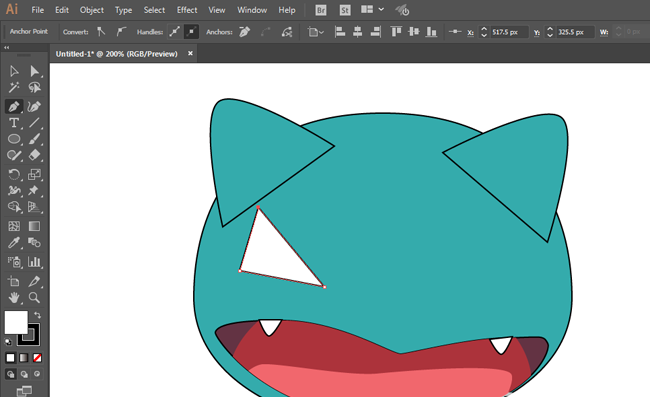Pick the Lasso tool
Viewport: 650px width, 397px height.
[x=34, y=87]
